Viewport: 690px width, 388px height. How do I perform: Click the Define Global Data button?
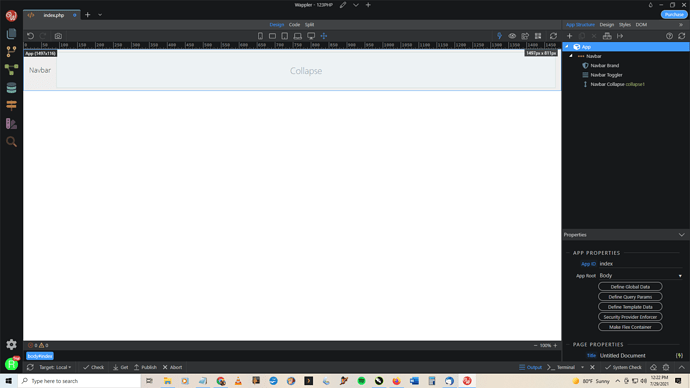coord(630,287)
